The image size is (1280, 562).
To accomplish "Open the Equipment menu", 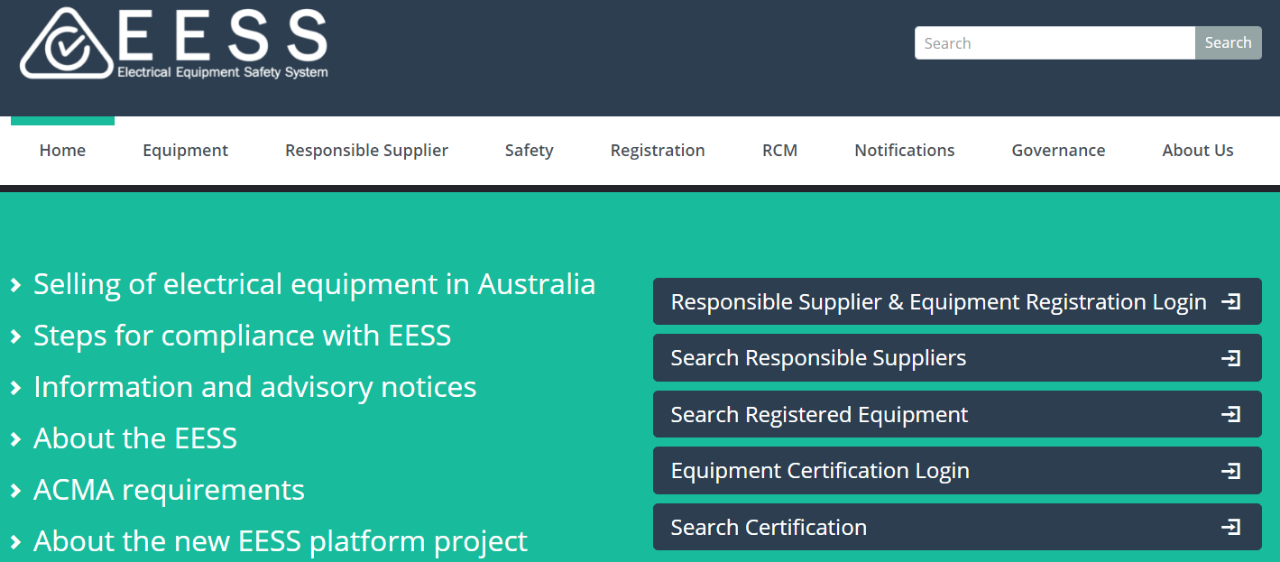I will [x=185, y=150].
